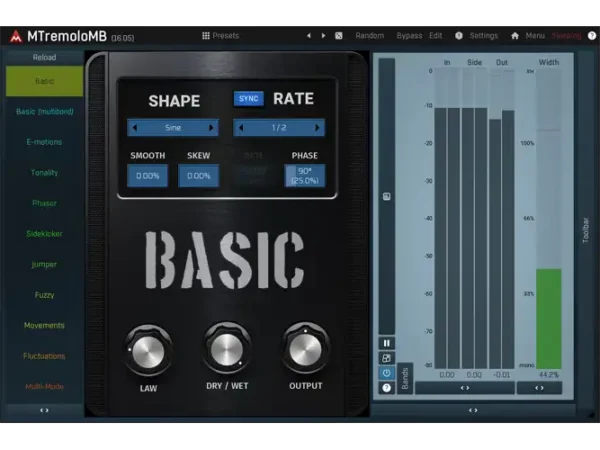This screenshot has height=450, width=600.
Task: Decrease rate with left arrow
Action: (241, 128)
